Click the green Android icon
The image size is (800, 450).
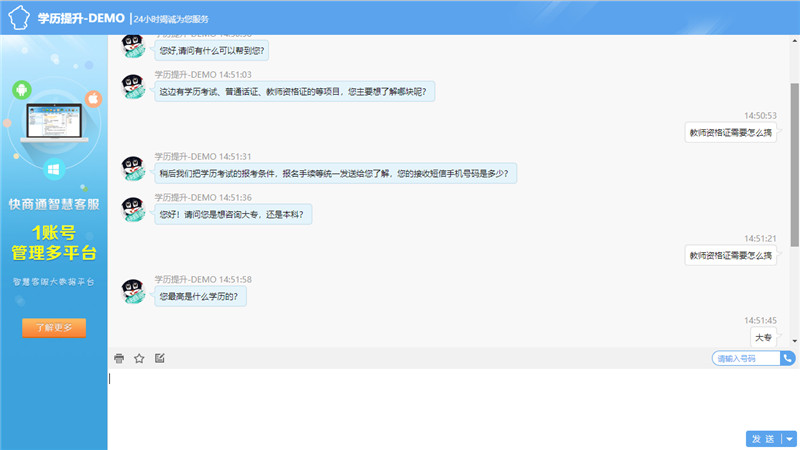tap(20, 90)
